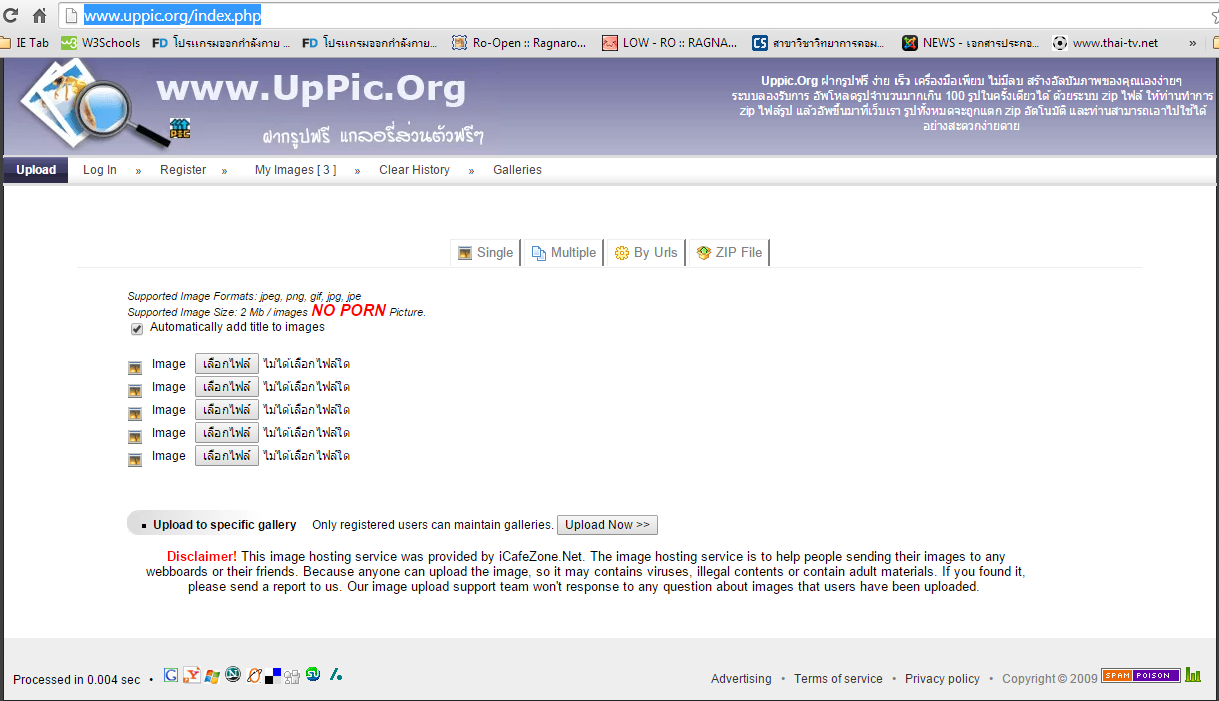Choose file for the second Image row
The height and width of the screenshot is (701, 1219).
coord(227,387)
